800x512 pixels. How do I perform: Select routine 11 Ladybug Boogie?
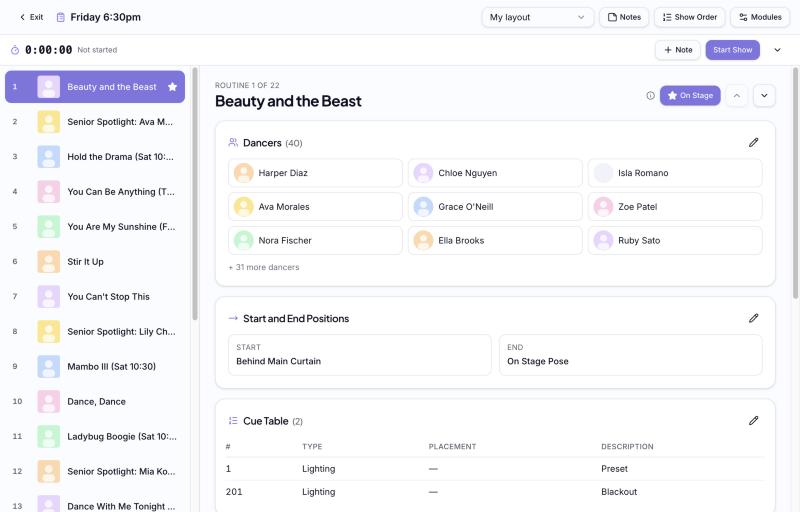point(95,437)
